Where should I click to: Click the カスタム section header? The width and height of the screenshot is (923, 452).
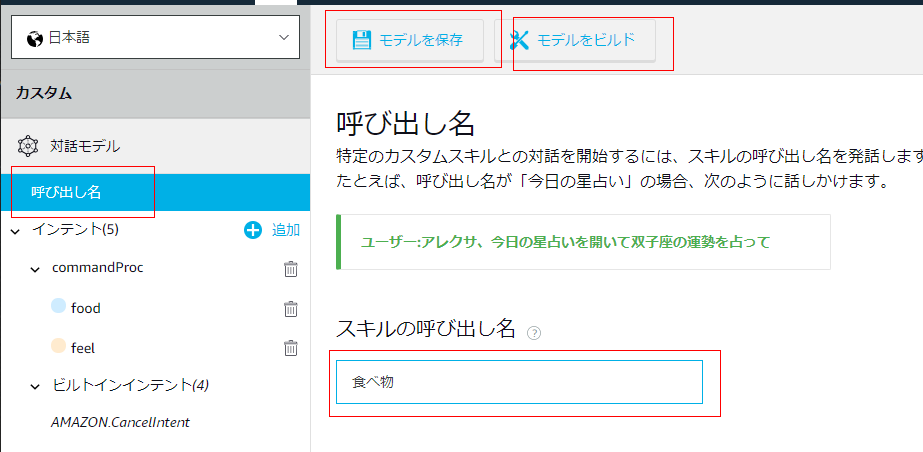pos(155,94)
